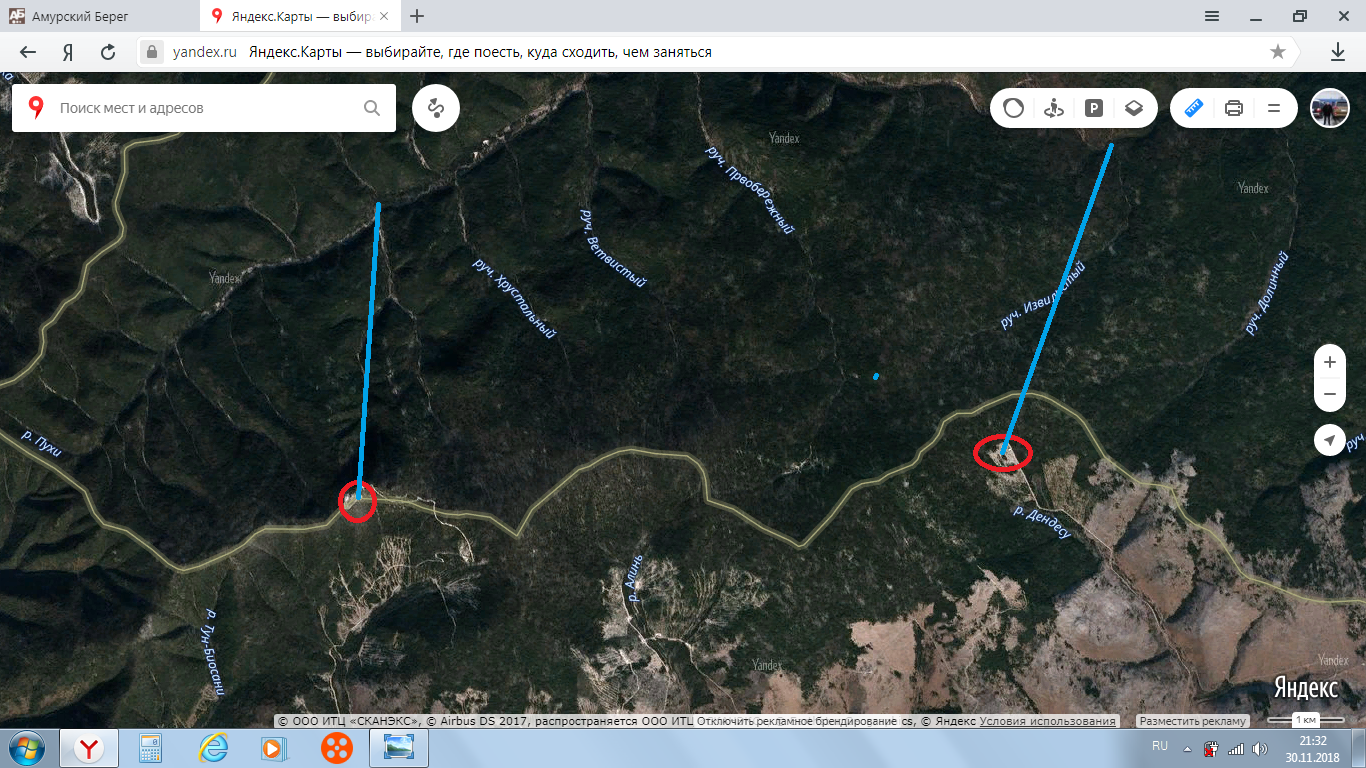Open the Windows Start menu
Viewport: 1366px width, 768px height.
(25, 748)
